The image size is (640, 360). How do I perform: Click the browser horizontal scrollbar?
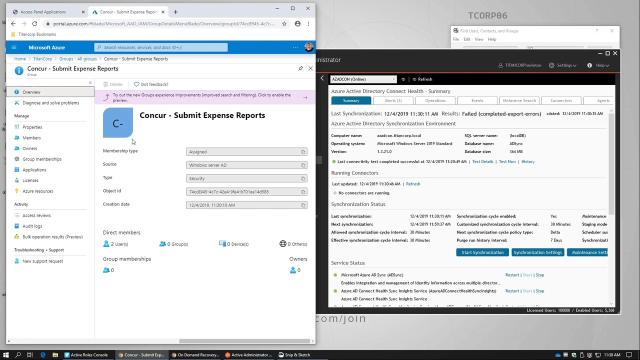pos(244,341)
